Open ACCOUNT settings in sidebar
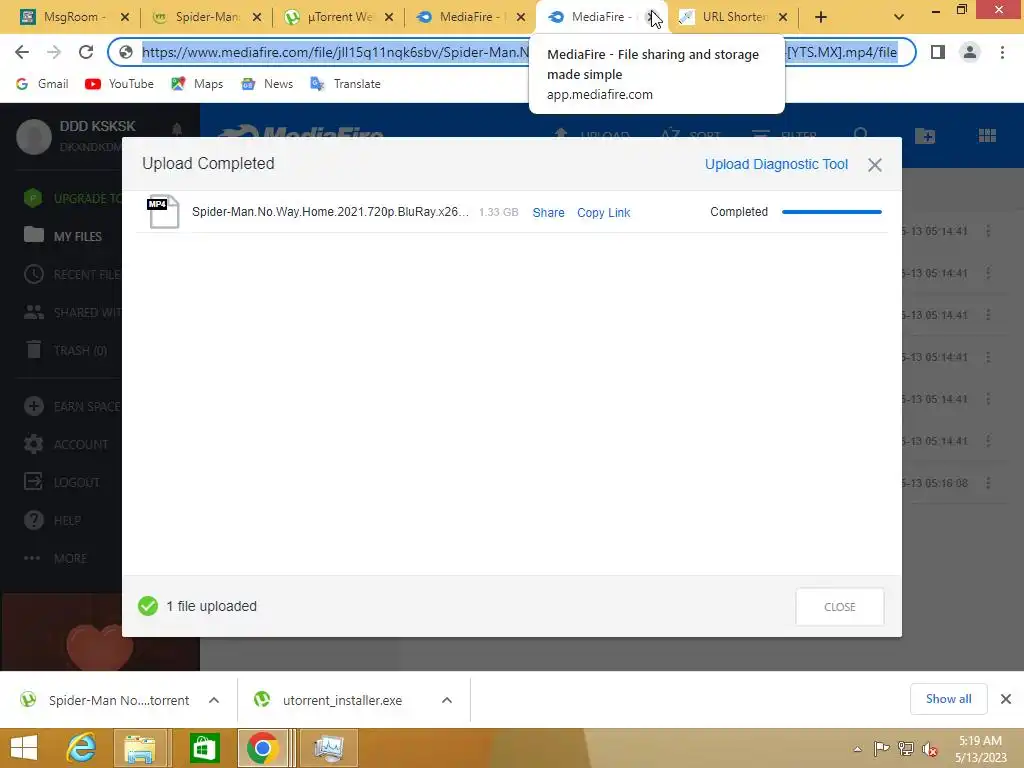Viewport: 1024px width, 768px height. point(66,444)
